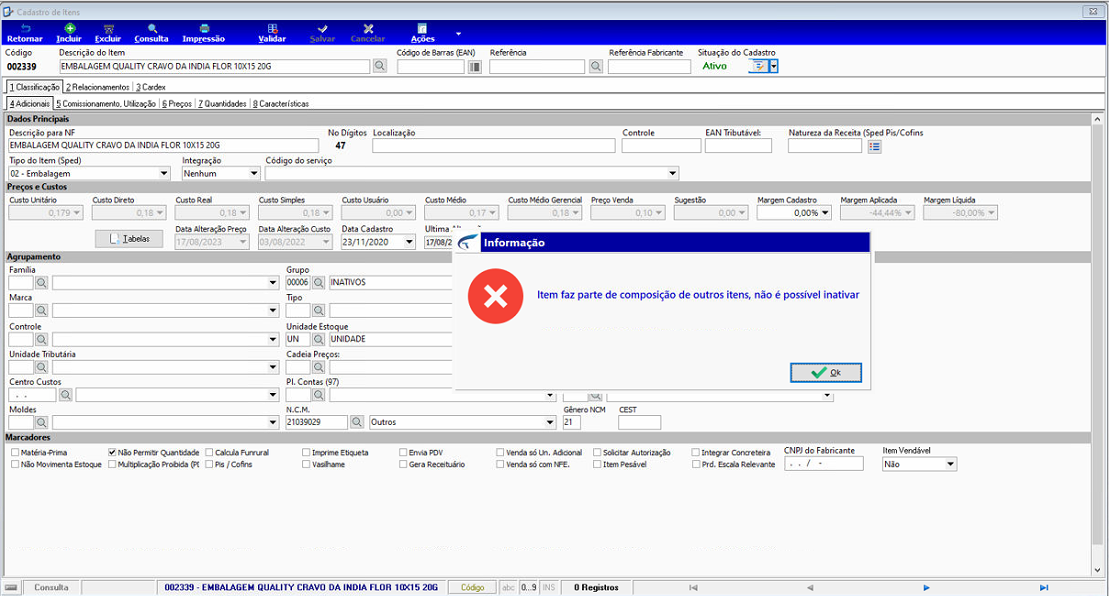Click the Grupo search magnifier
The width and height of the screenshot is (1109, 596).
pos(319,282)
